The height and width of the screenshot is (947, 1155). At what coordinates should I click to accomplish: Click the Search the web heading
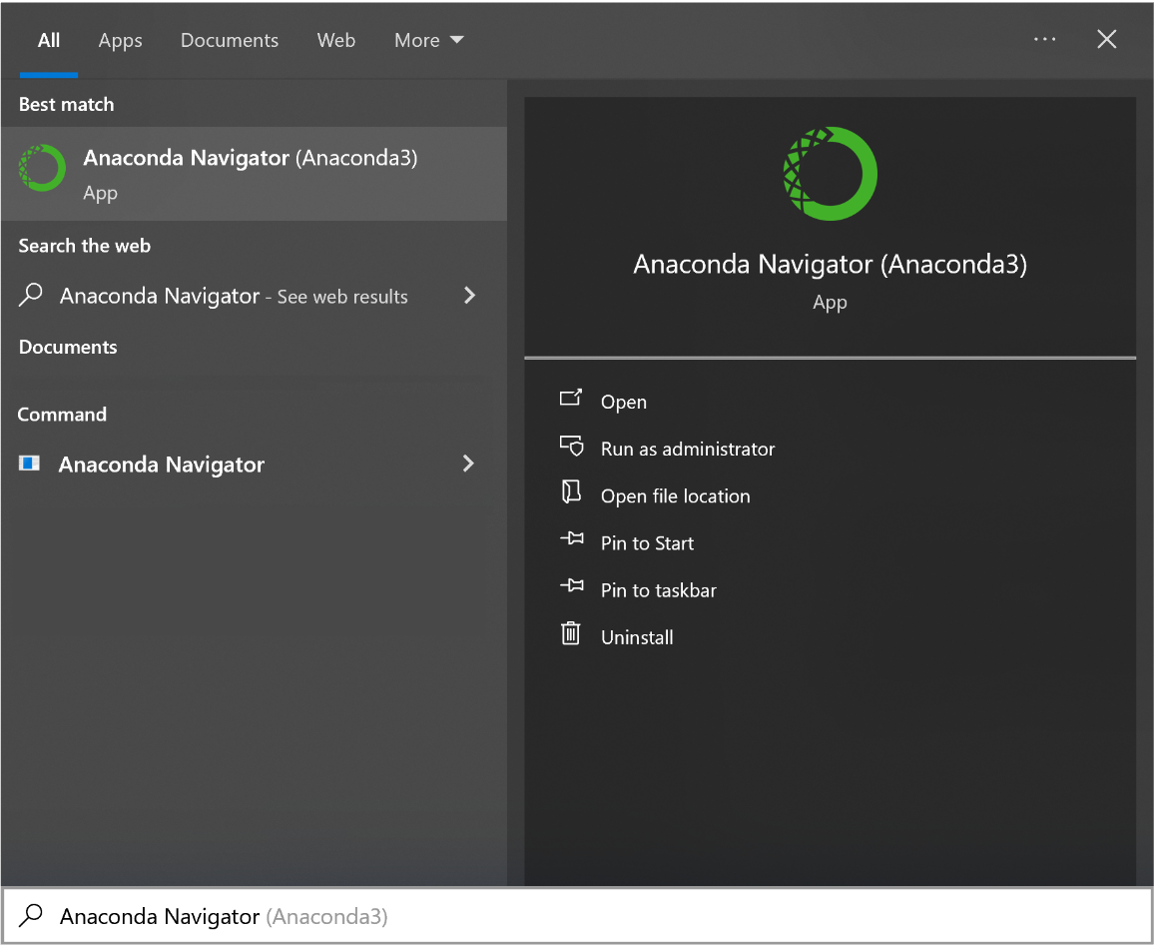pyautogui.click(x=84, y=246)
